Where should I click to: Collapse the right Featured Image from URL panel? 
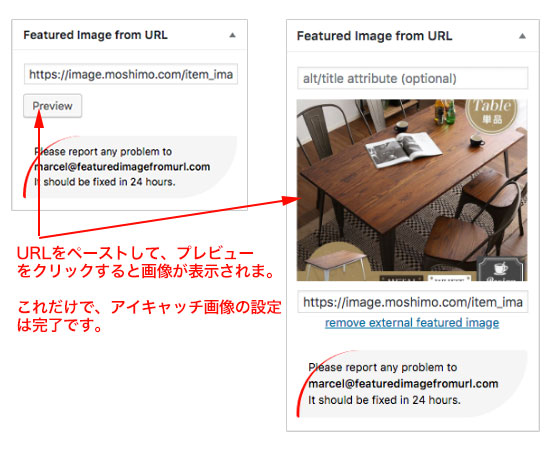522,36
